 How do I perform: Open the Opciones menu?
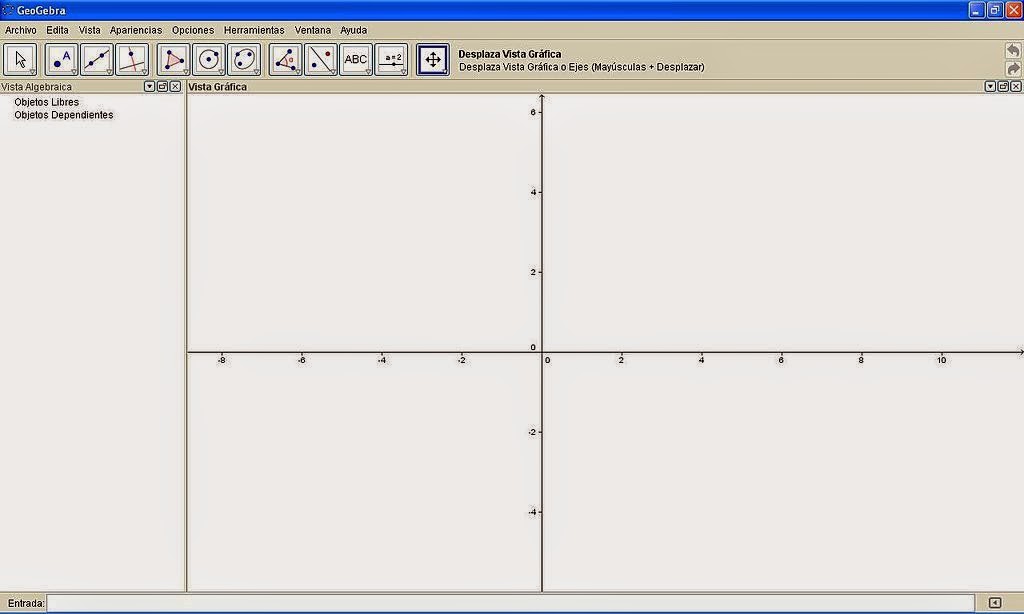coord(193,30)
